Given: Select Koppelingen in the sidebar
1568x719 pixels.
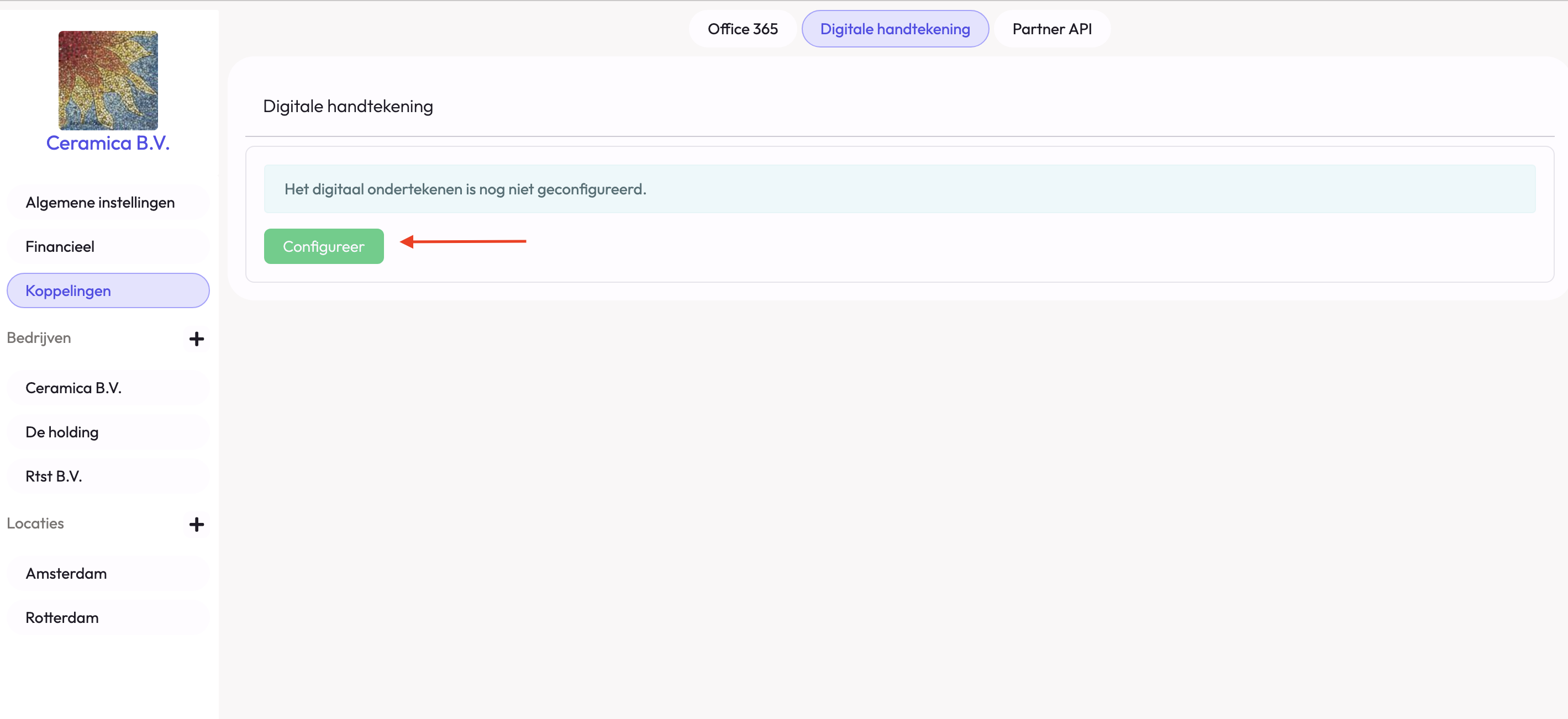Looking at the screenshot, I should point(108,291).
